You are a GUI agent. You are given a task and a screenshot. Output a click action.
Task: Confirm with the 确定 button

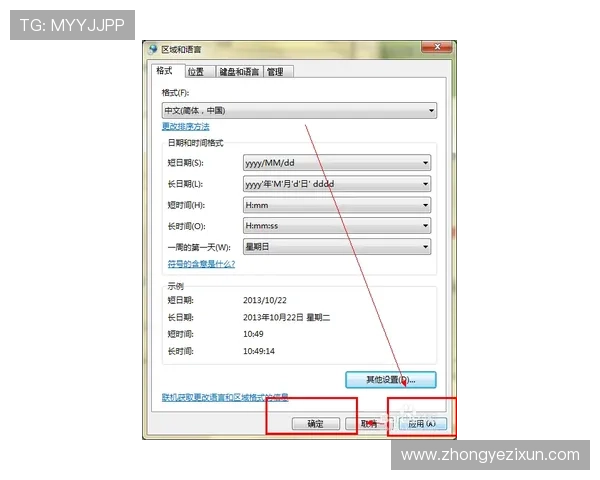coord(316,424)
